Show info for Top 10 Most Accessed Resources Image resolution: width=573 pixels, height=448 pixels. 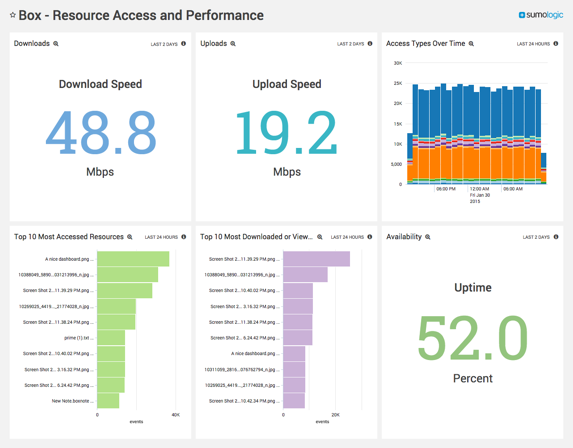click(x=183, y=237)
